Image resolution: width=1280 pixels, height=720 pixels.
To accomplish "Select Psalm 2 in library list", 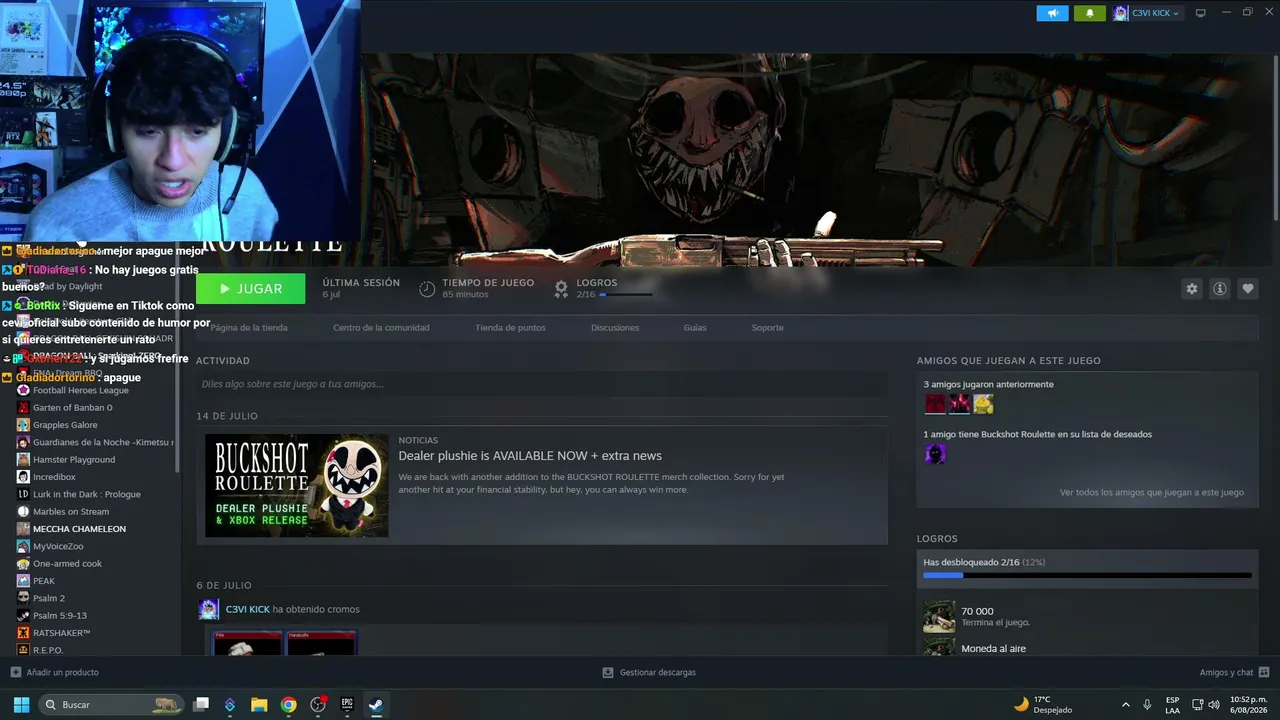I will coord(49,598).
